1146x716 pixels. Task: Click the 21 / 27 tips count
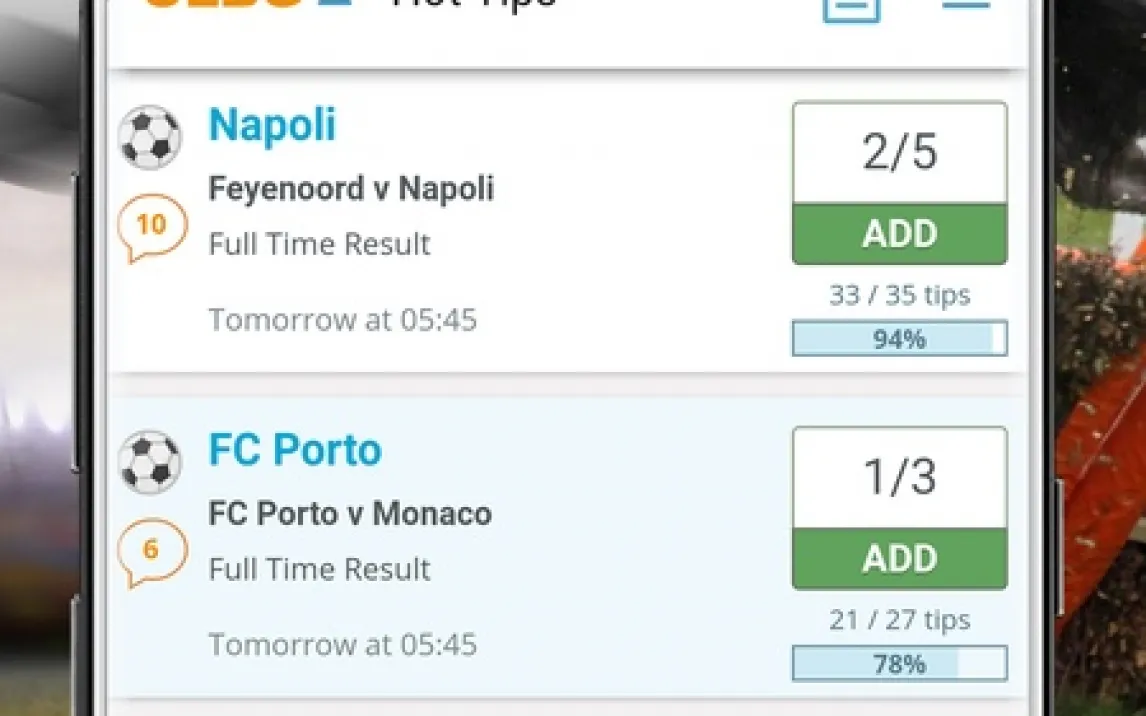(x=899, y=620)
